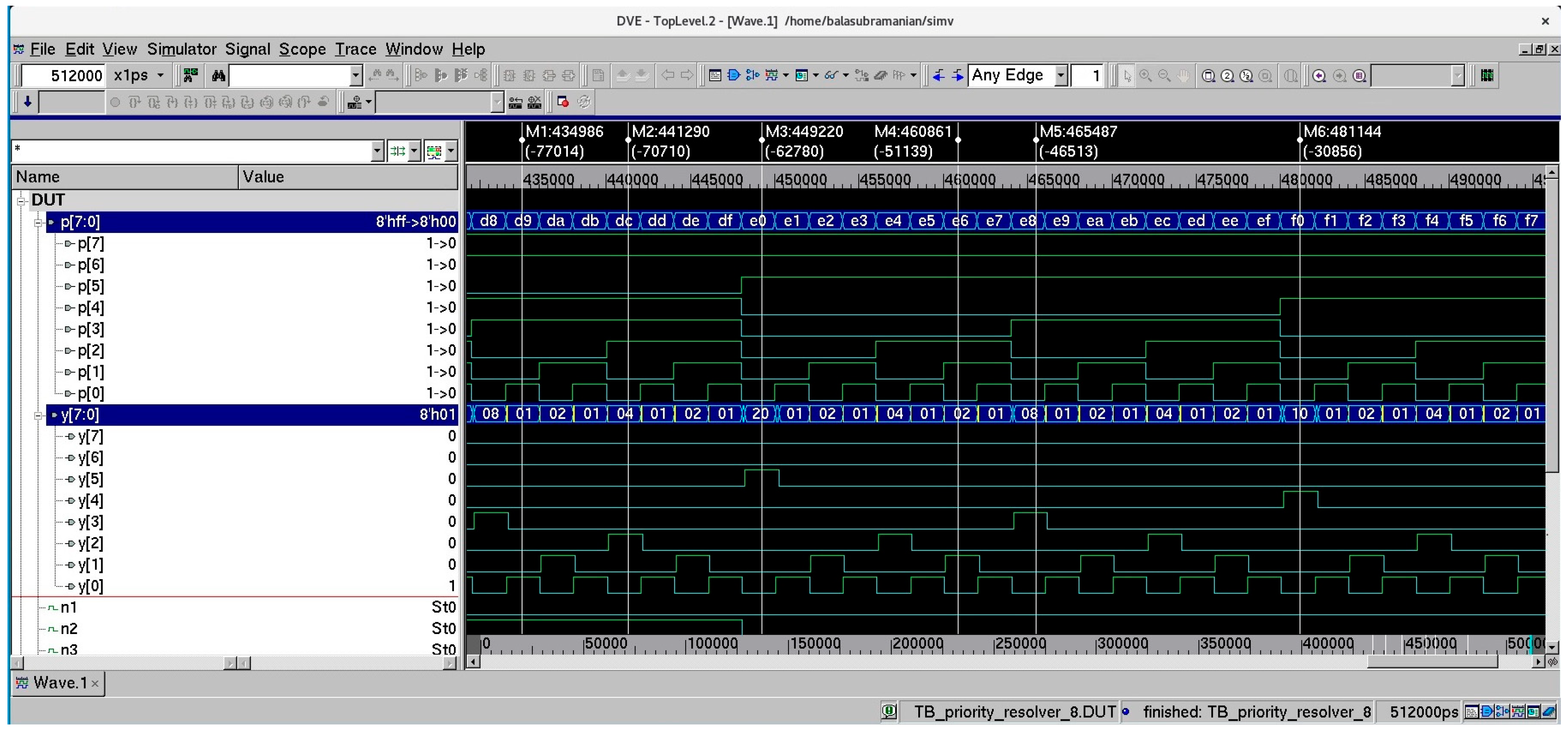This screenshot has height=733, width=1568.
Task: Toggle the pointer selection mode tool
Action: click(x=1127, y=76)
